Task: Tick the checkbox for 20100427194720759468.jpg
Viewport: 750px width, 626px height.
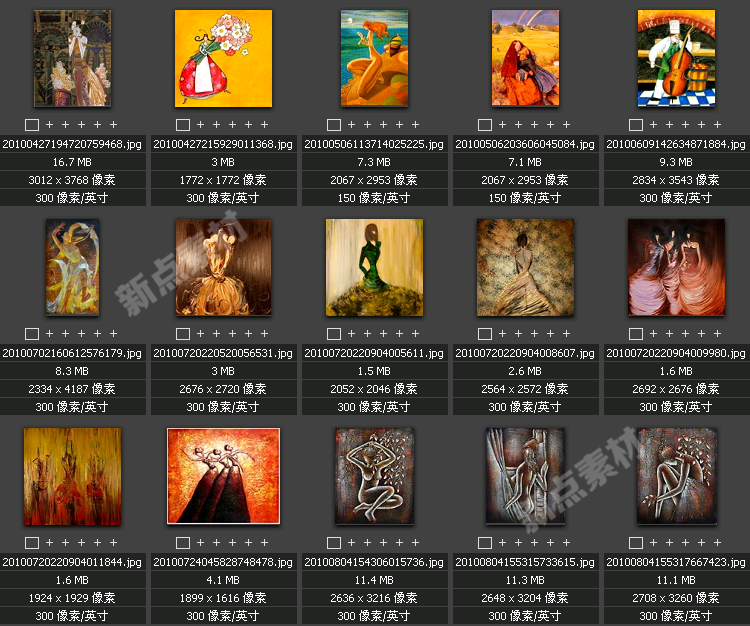Action: [x=32, y=125]
